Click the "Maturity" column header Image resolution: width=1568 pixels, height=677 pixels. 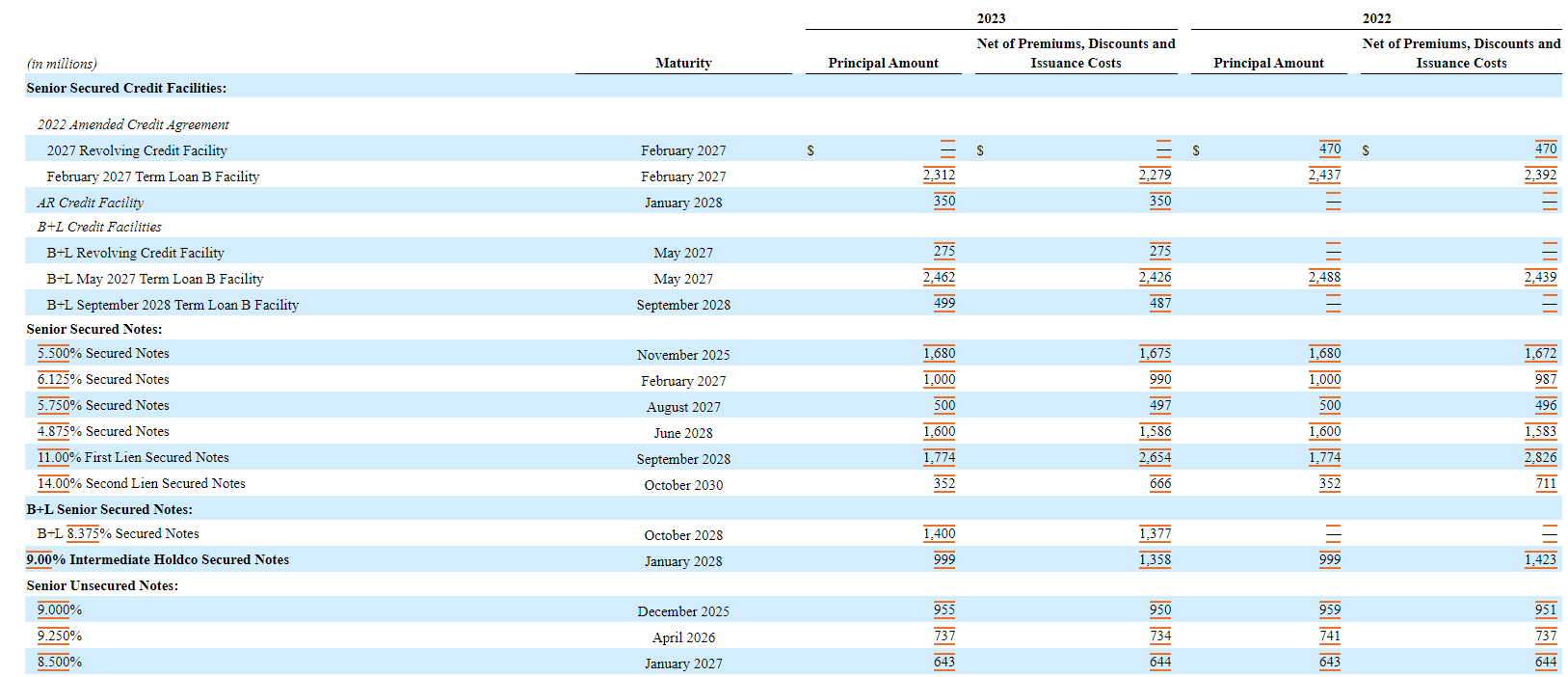point(683,63)
